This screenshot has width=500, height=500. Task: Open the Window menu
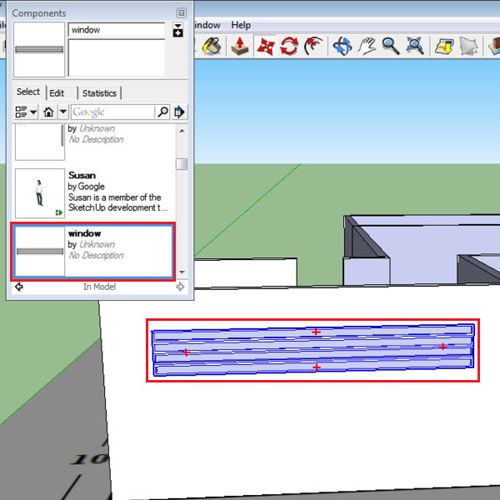pyautogui.click(x=207, y=25)
